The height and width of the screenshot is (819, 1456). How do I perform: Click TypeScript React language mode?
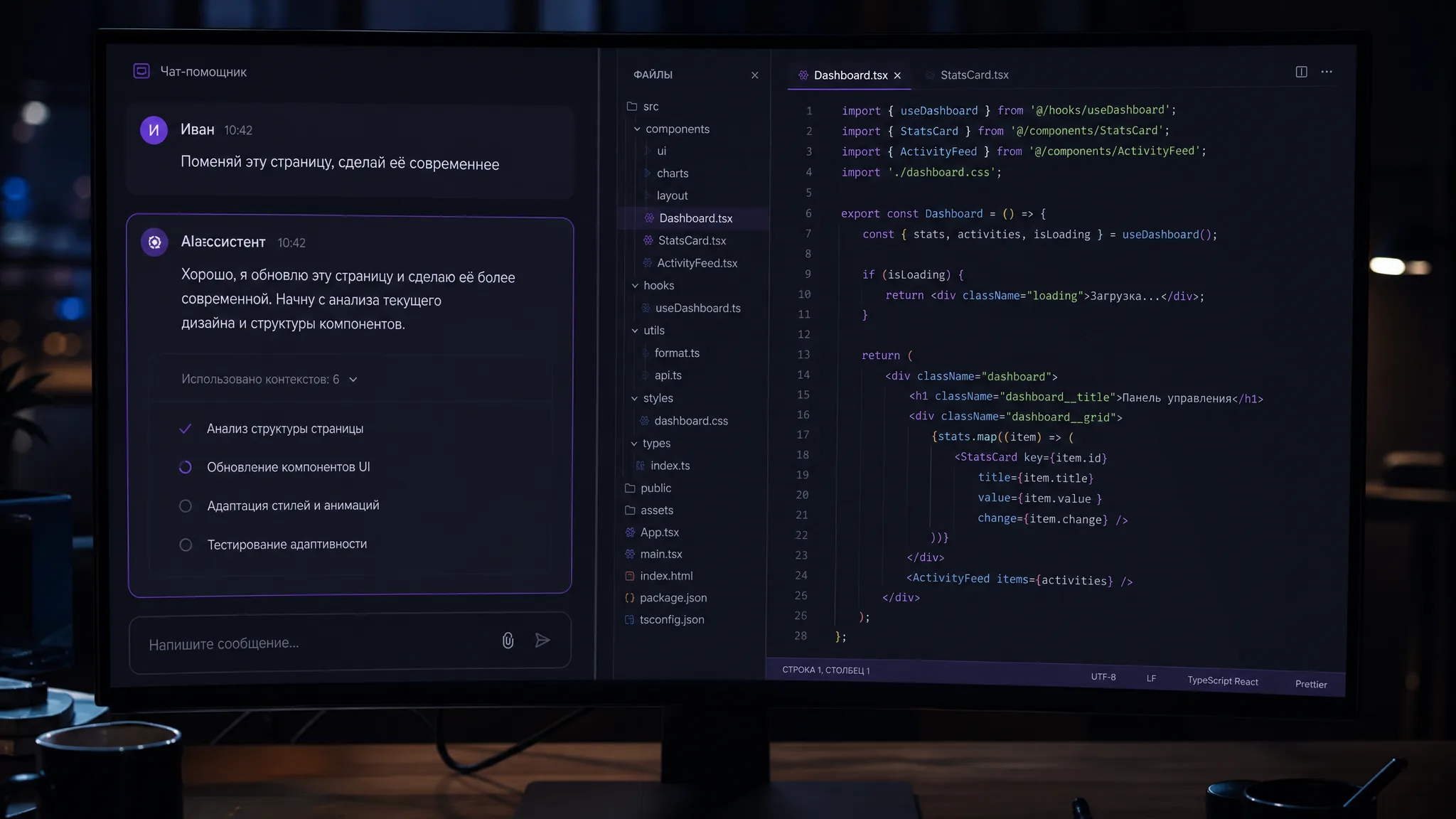click(x=1223, y=681)
